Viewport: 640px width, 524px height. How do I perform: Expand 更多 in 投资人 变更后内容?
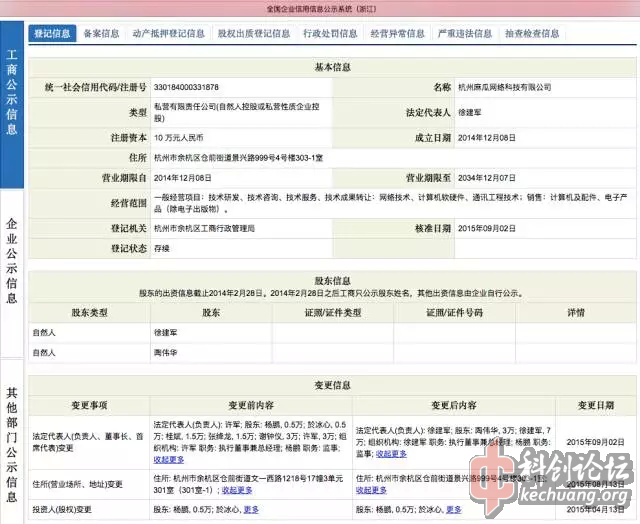tap(453, 509)
